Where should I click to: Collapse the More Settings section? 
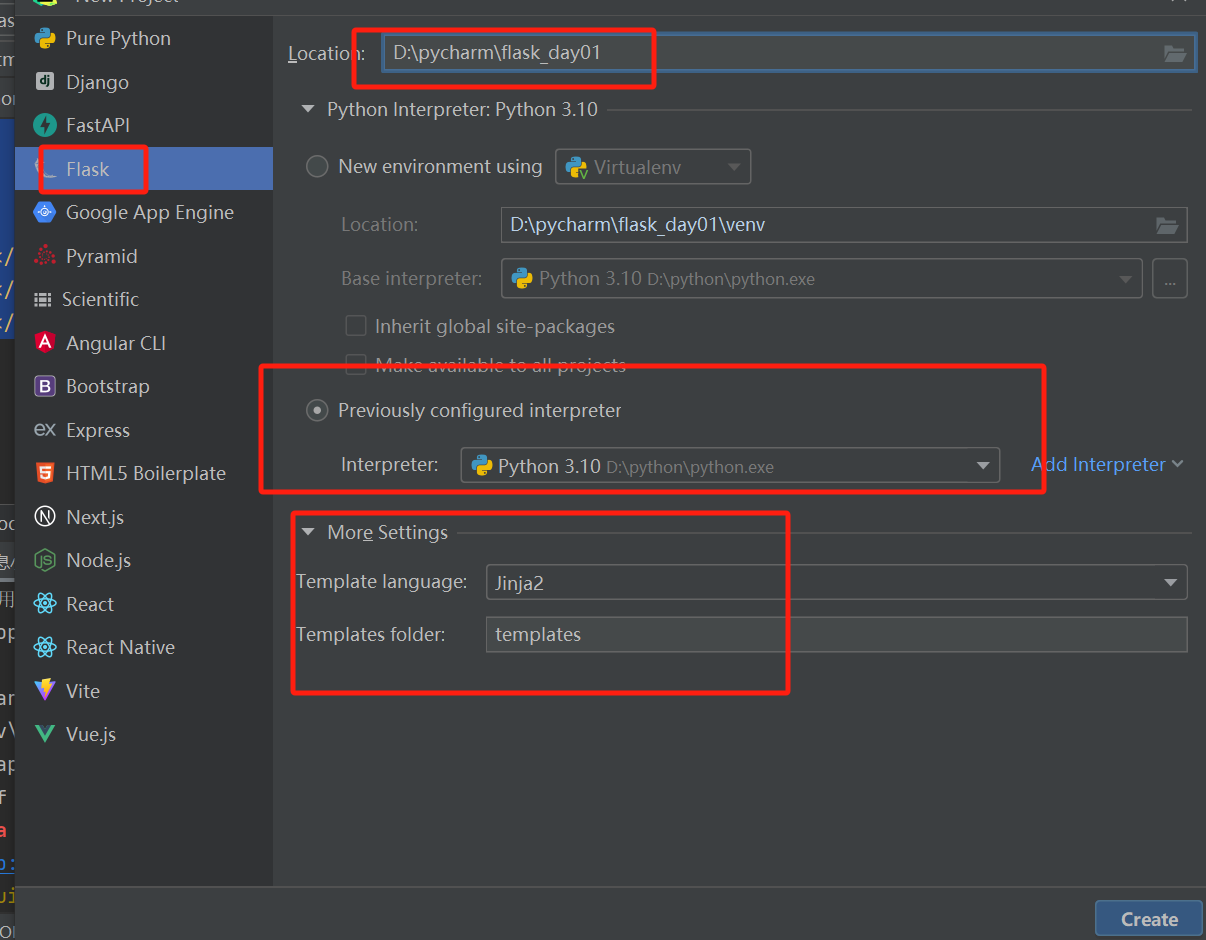point(308,533)
